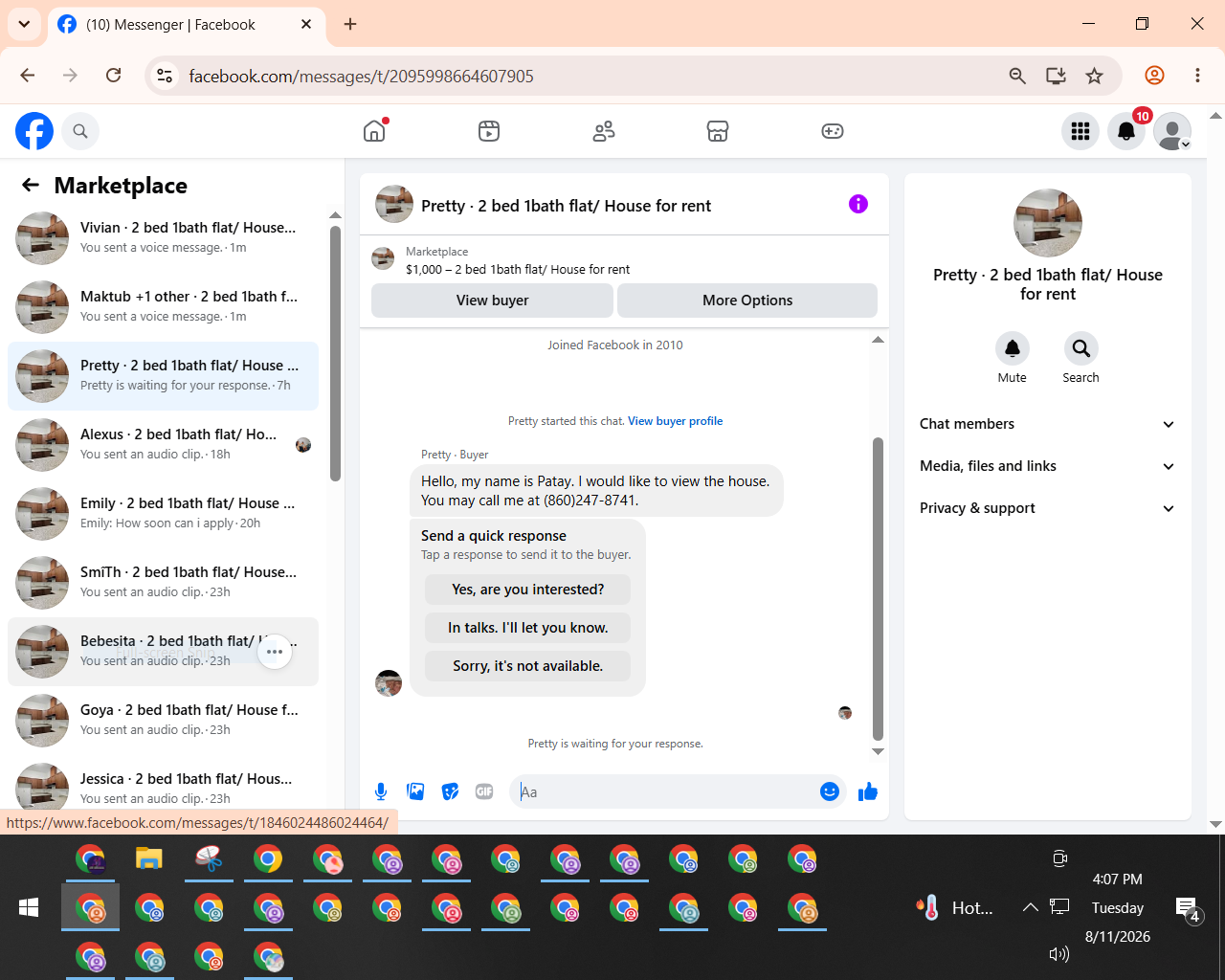Go back from Marketplace using the arrow
The width and height of the screenshot is (1225, 980).
[31, 185]
